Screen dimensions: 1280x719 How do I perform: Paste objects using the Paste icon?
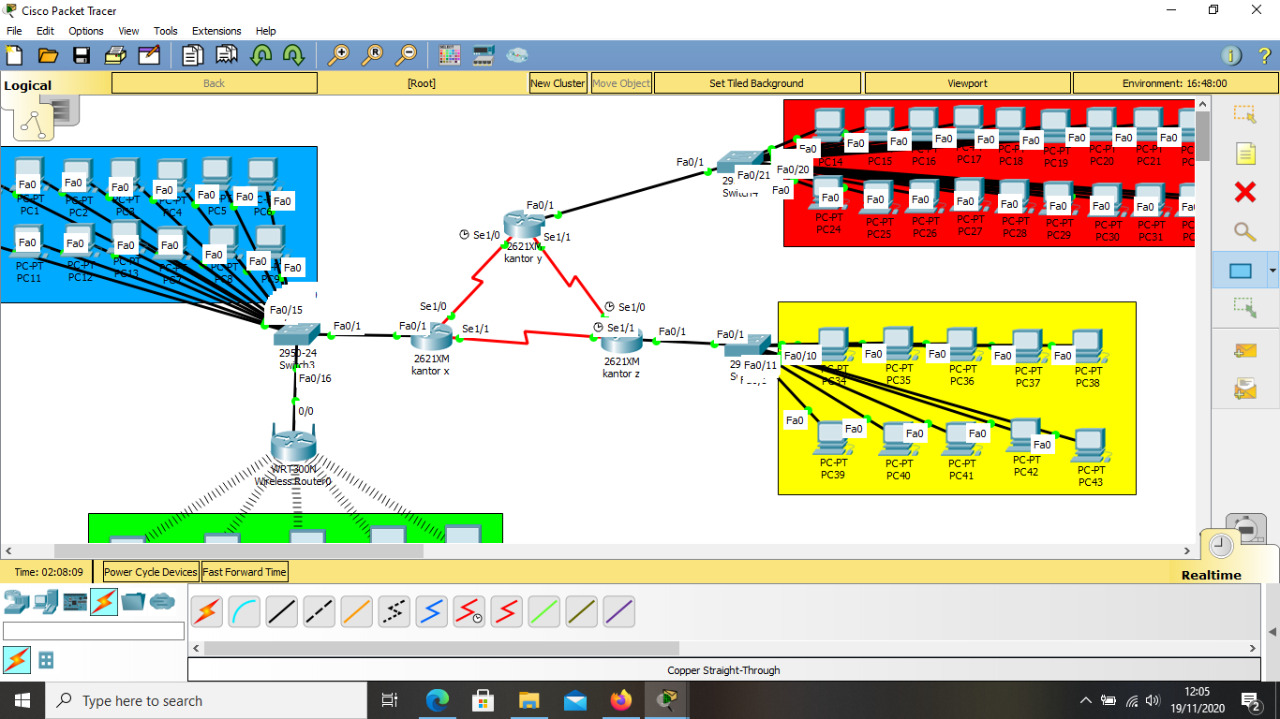click(227, 55)
